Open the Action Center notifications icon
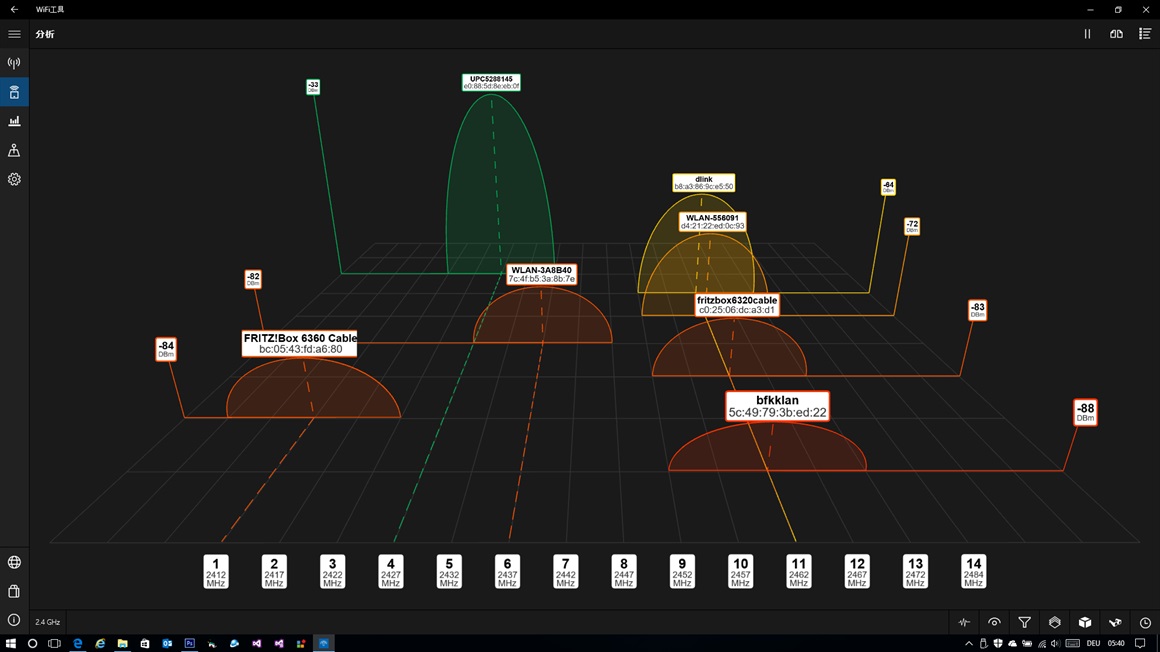This screenshot has height=652, width=1160. [x=1141, y=643]
